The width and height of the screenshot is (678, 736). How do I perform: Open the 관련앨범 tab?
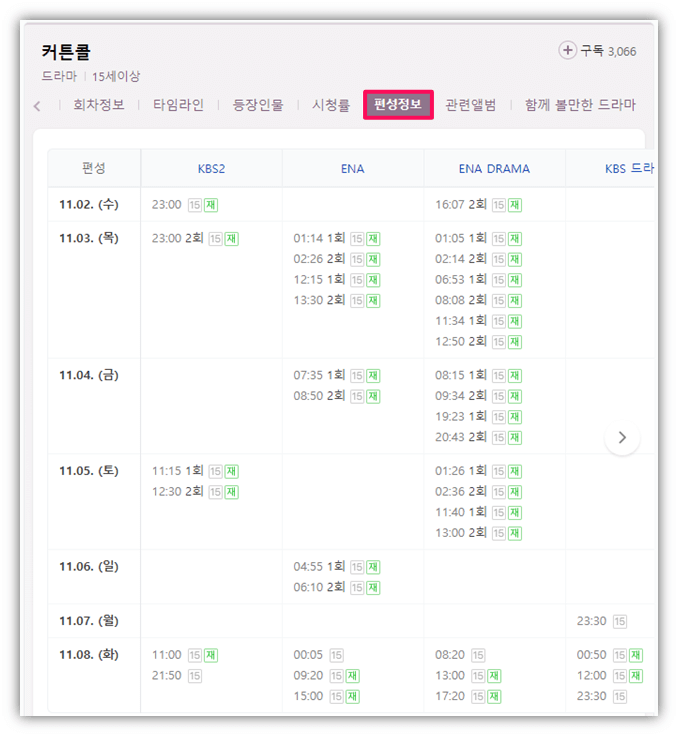470,105
